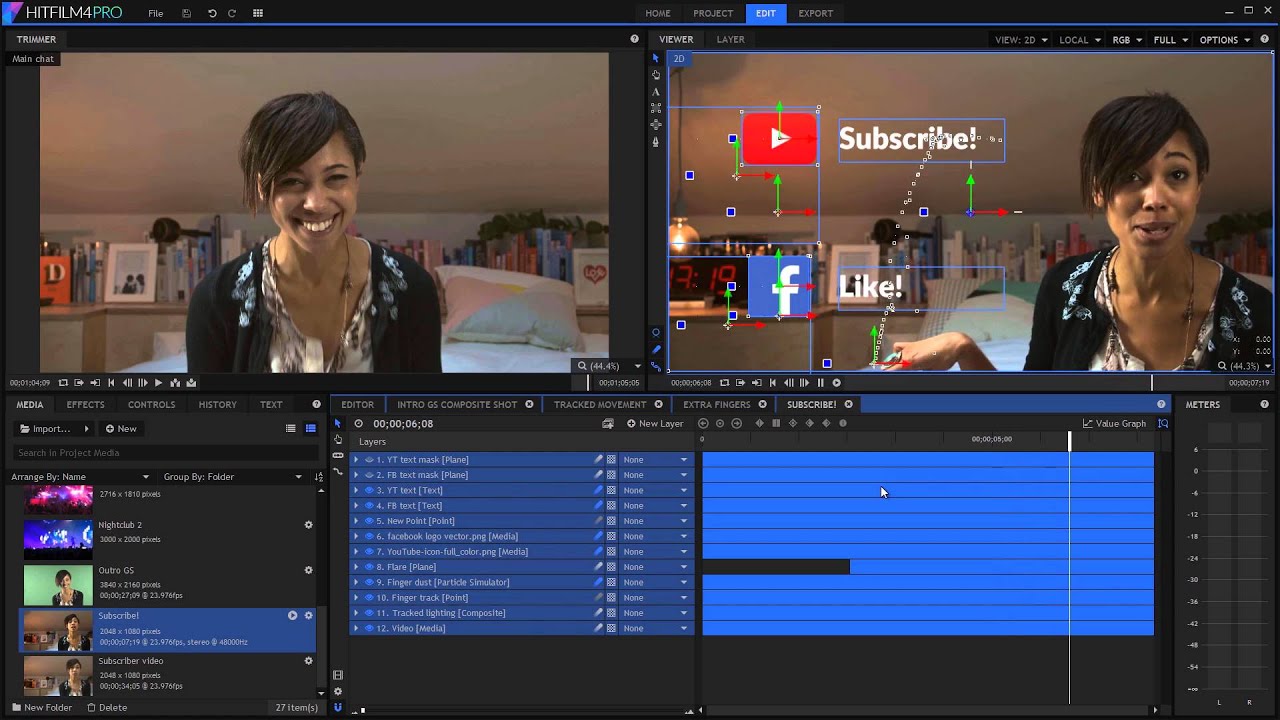Hide the YT text layer
1280x720 pixels.
(369, 490)
